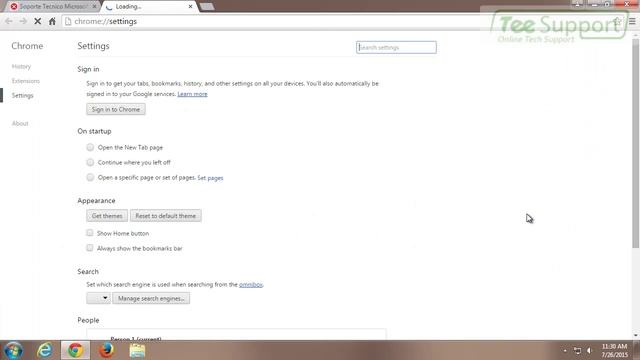Click the Sign in to Chrome button
This screenshot has height=360, width=640.
116,109
